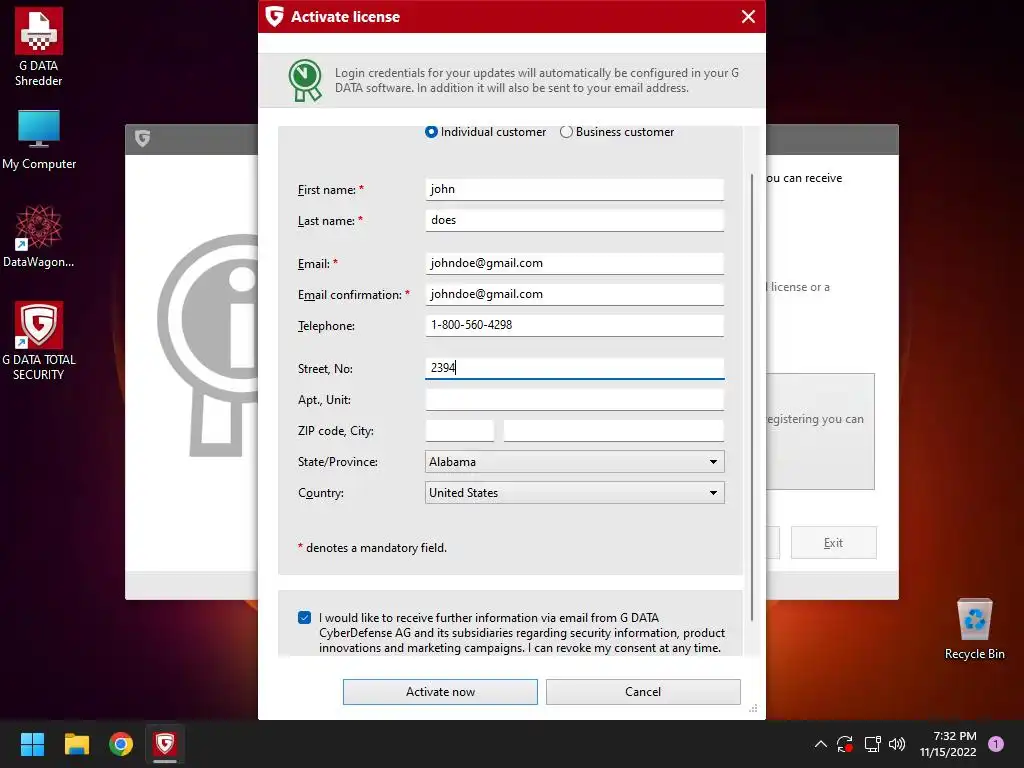Open the G DATA Shredder desktop icon
Image resolution: width=1024 pixels, height=768 pixels.
[39, 47]
